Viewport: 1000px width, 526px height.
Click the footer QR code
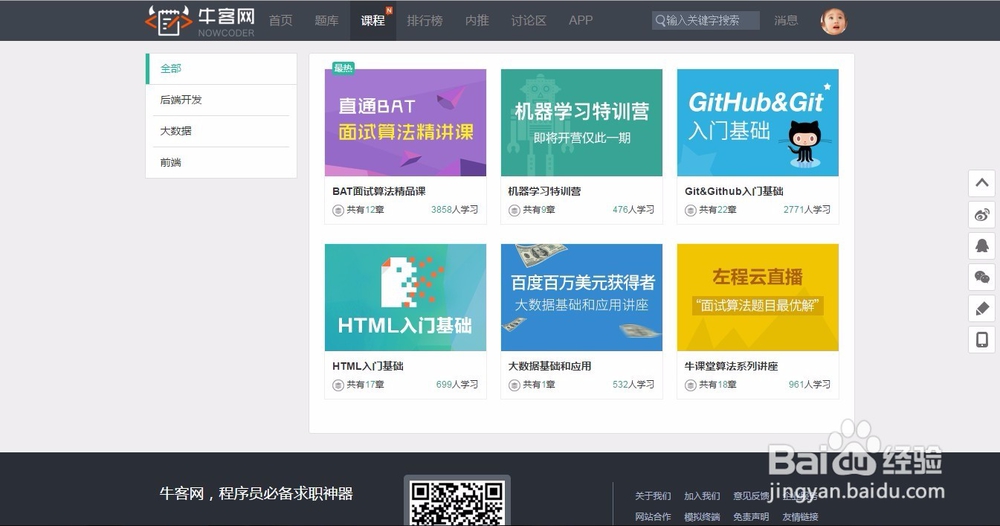click(x=457, y=502)
